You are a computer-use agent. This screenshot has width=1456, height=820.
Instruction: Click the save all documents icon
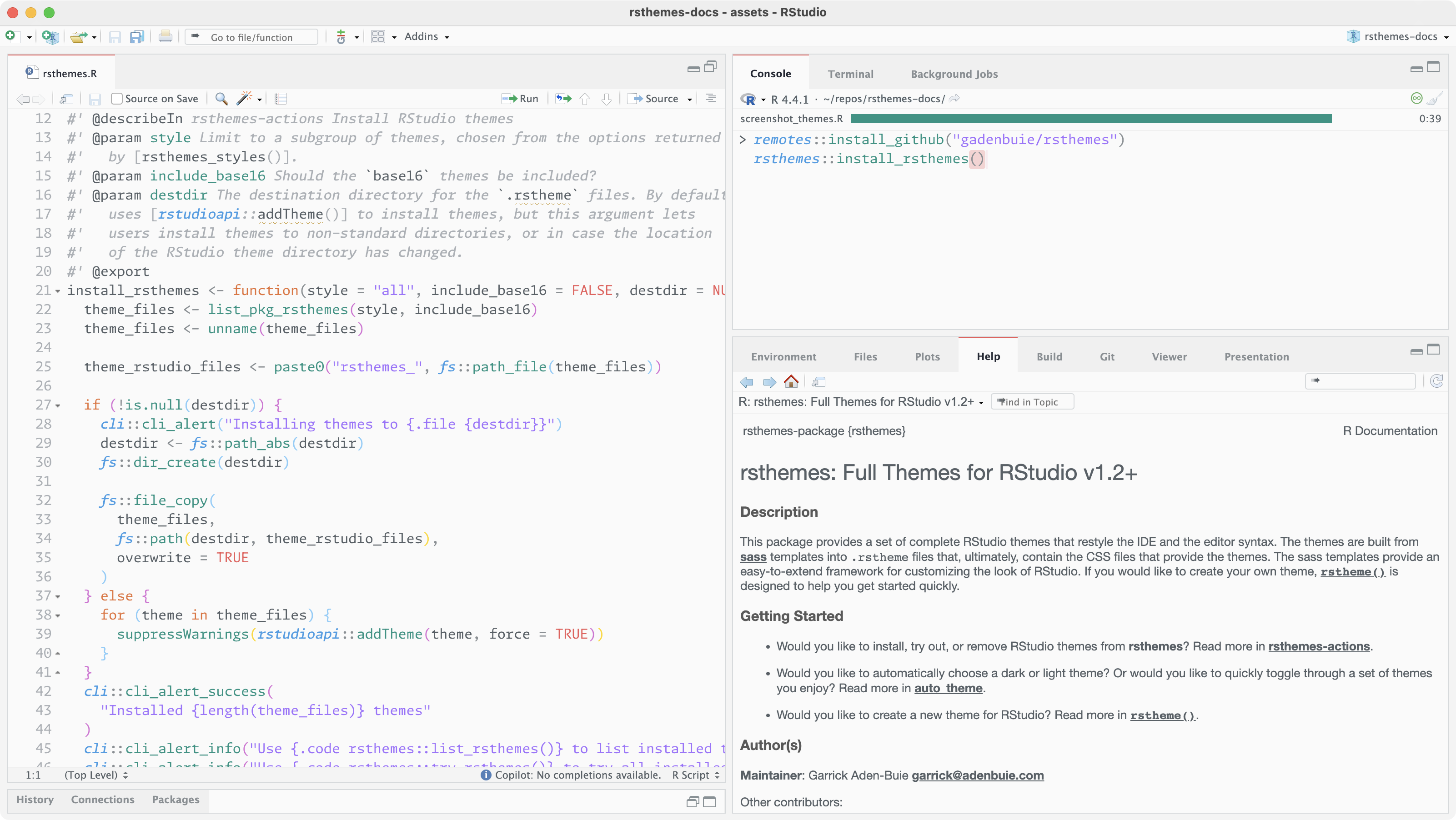[137, 37]
